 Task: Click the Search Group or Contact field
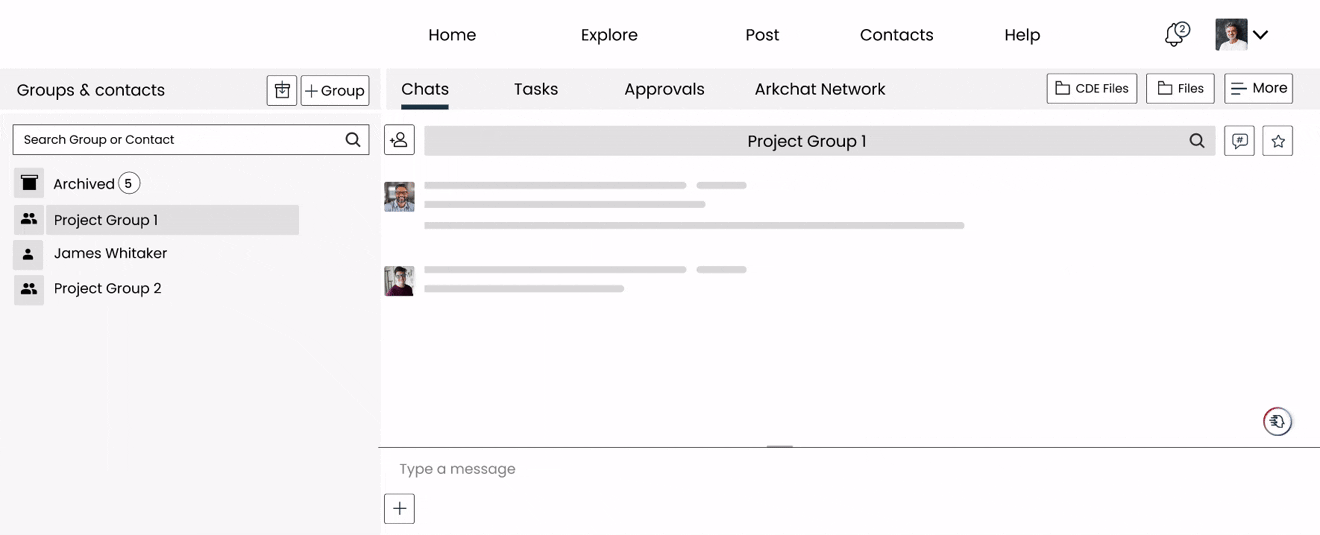click(x=191, y=140)
